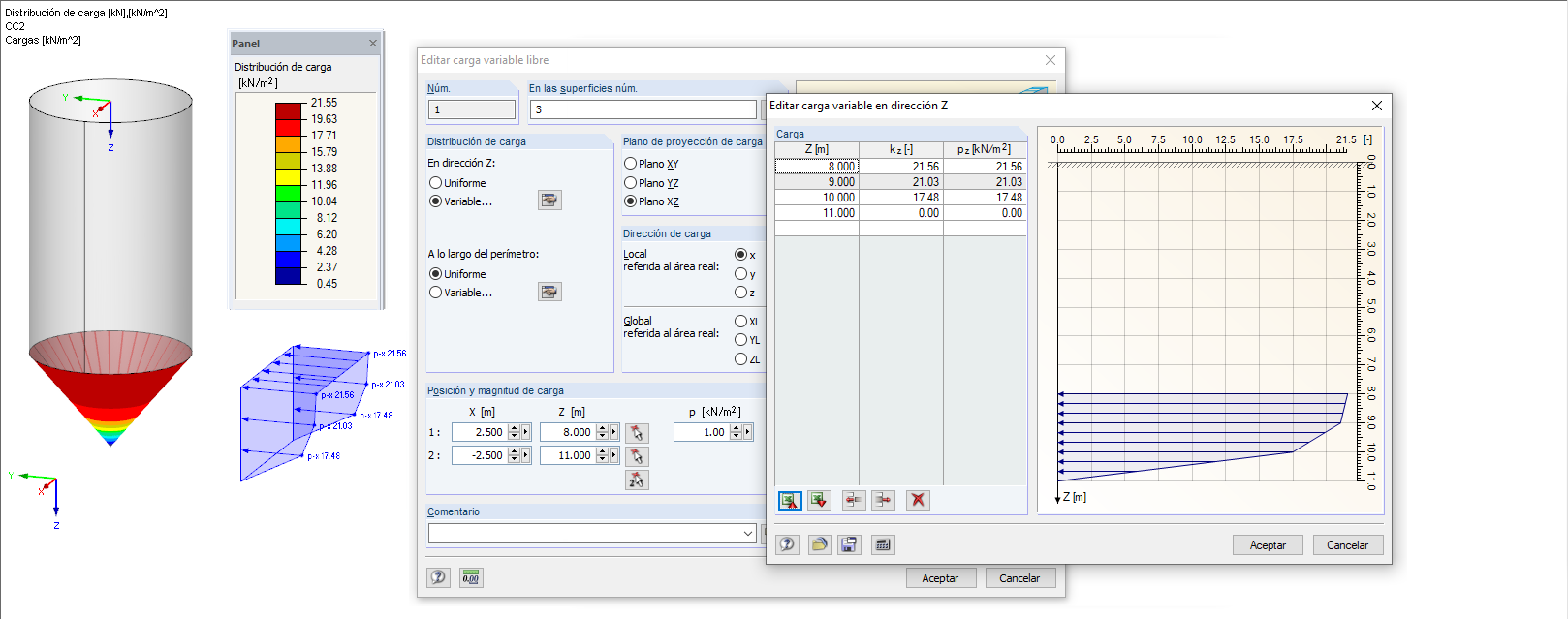Screen dimensions: 1568x619
Task: Expand arrow menu of X field row 2
Action: 526,455
